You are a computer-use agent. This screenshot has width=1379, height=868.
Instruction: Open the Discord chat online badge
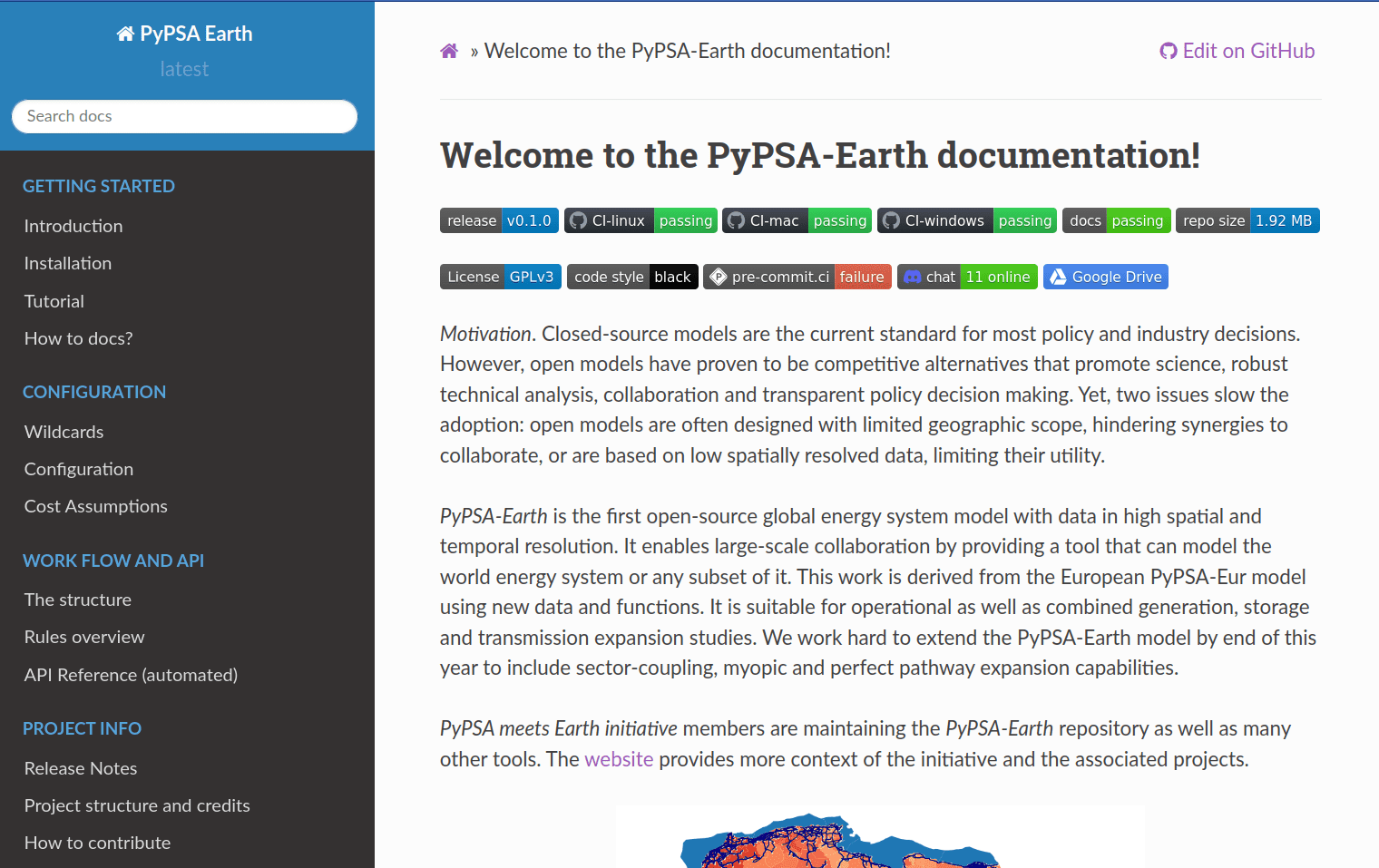(x=967, y=277)
